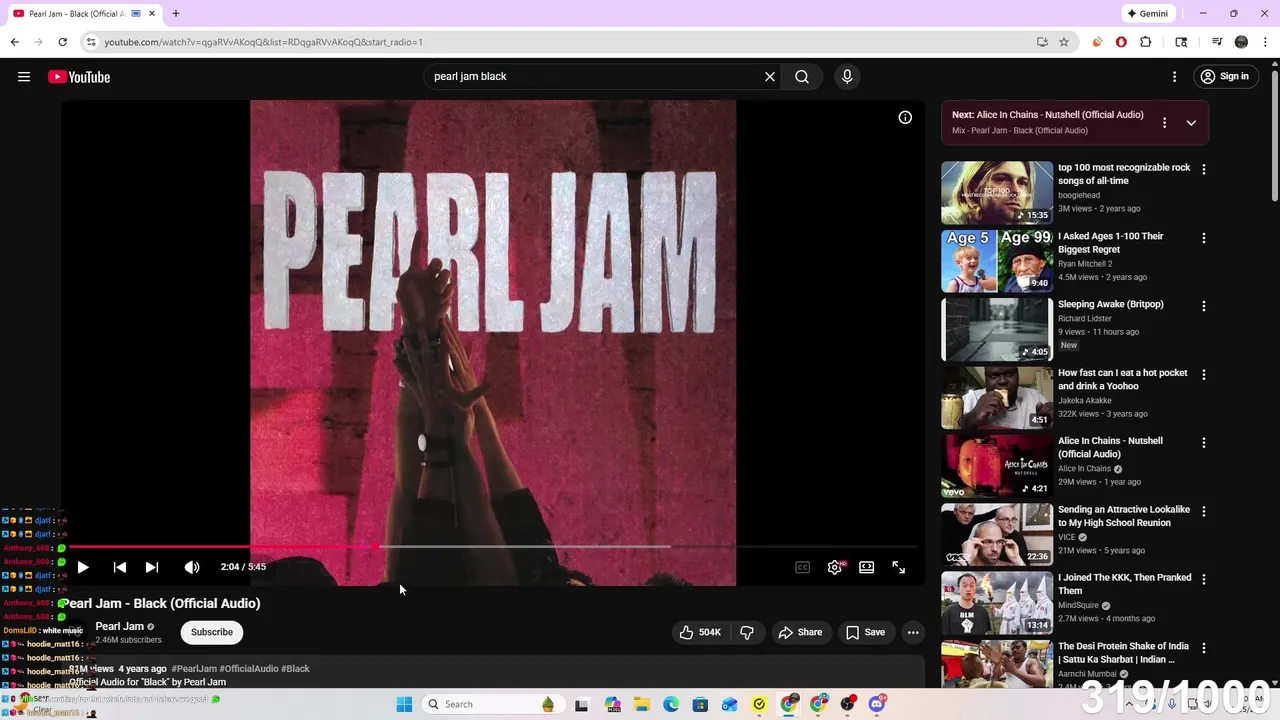1280x720 pixels.
Task: Open options for Attractive Lookalike video
Action: (x=1204, y=511)
